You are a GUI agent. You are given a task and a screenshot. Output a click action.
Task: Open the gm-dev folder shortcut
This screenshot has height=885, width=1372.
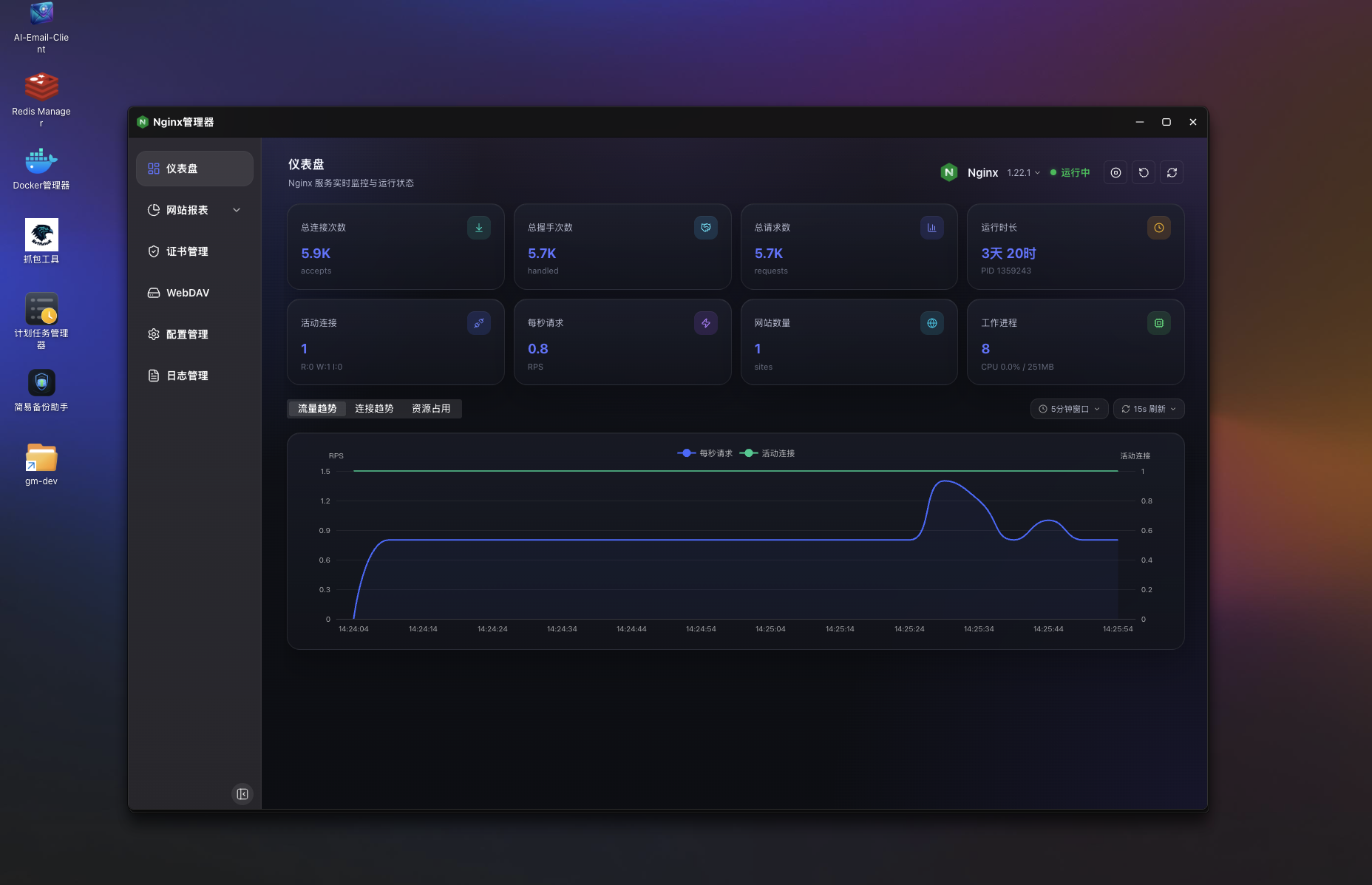tap(41, 464)
